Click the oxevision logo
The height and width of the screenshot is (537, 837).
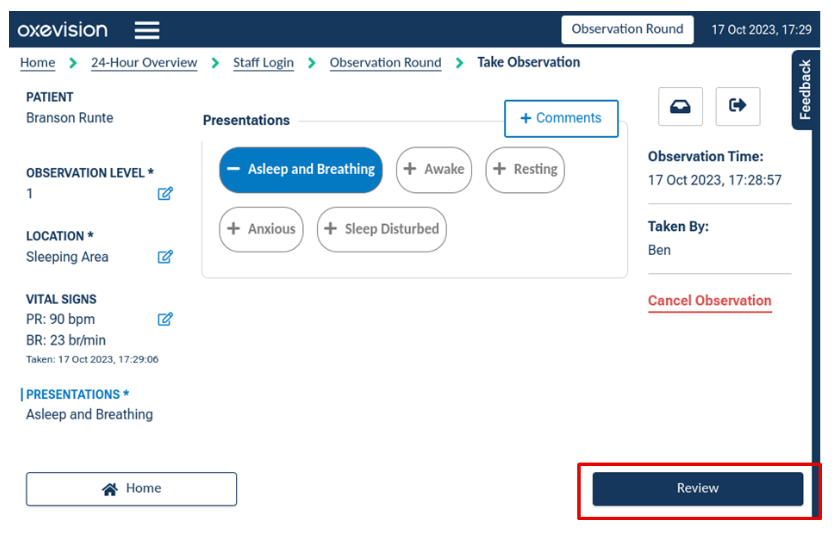pos(62,30)
